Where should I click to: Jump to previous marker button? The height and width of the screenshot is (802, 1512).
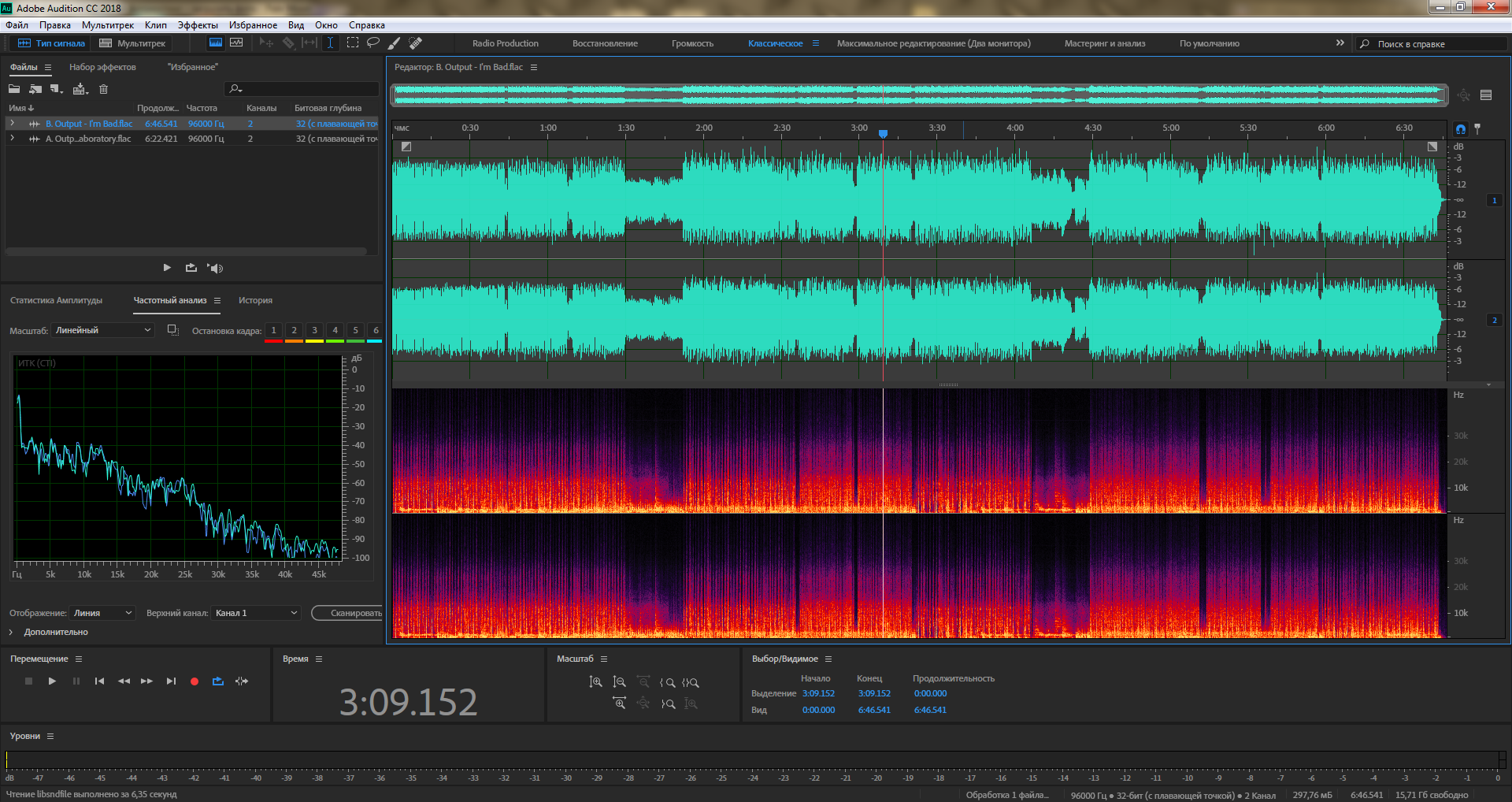99,681
